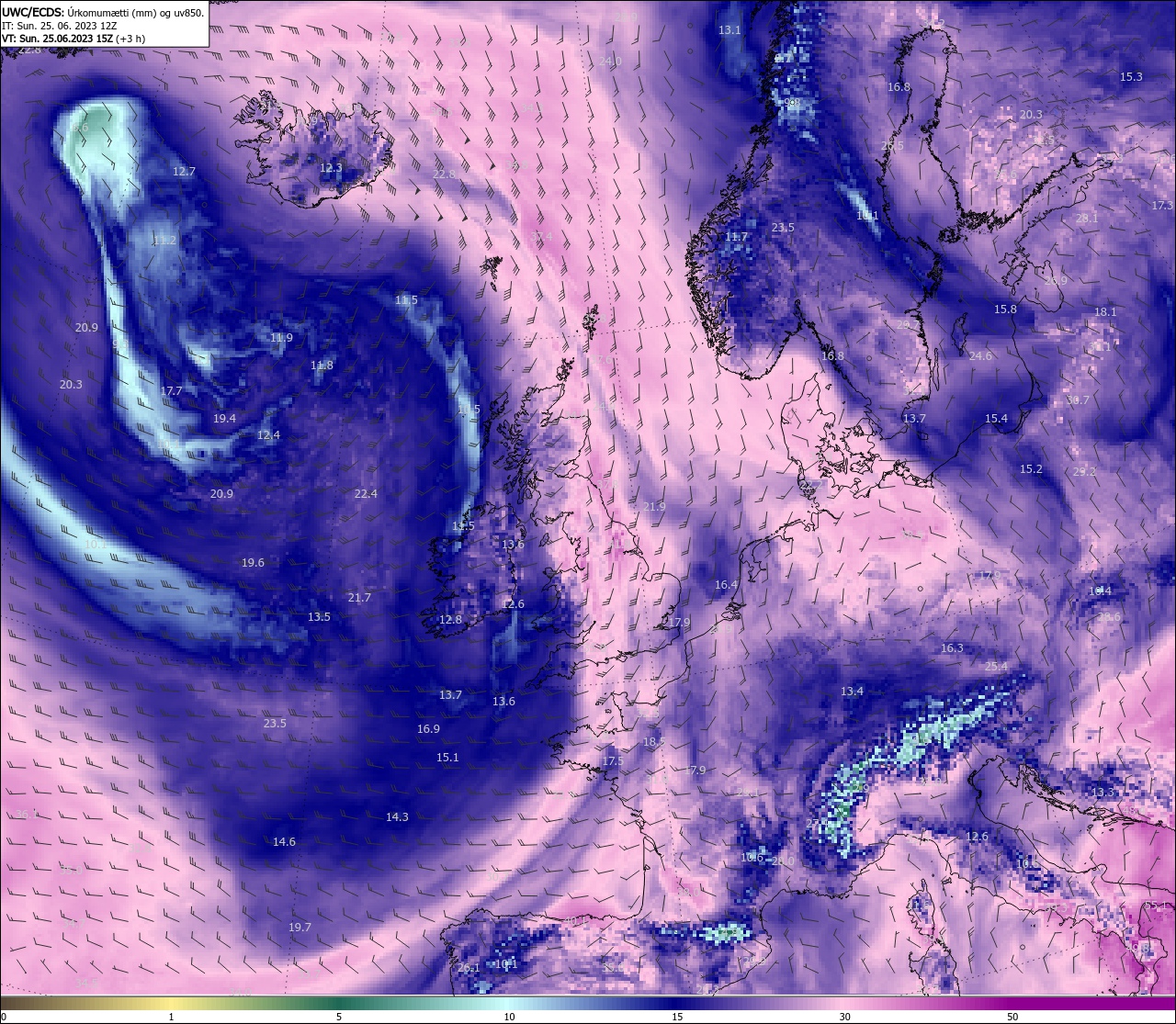Click the value 17.5 over Brittany
Screen dimensions: 1176x1024
pos(613,762)
